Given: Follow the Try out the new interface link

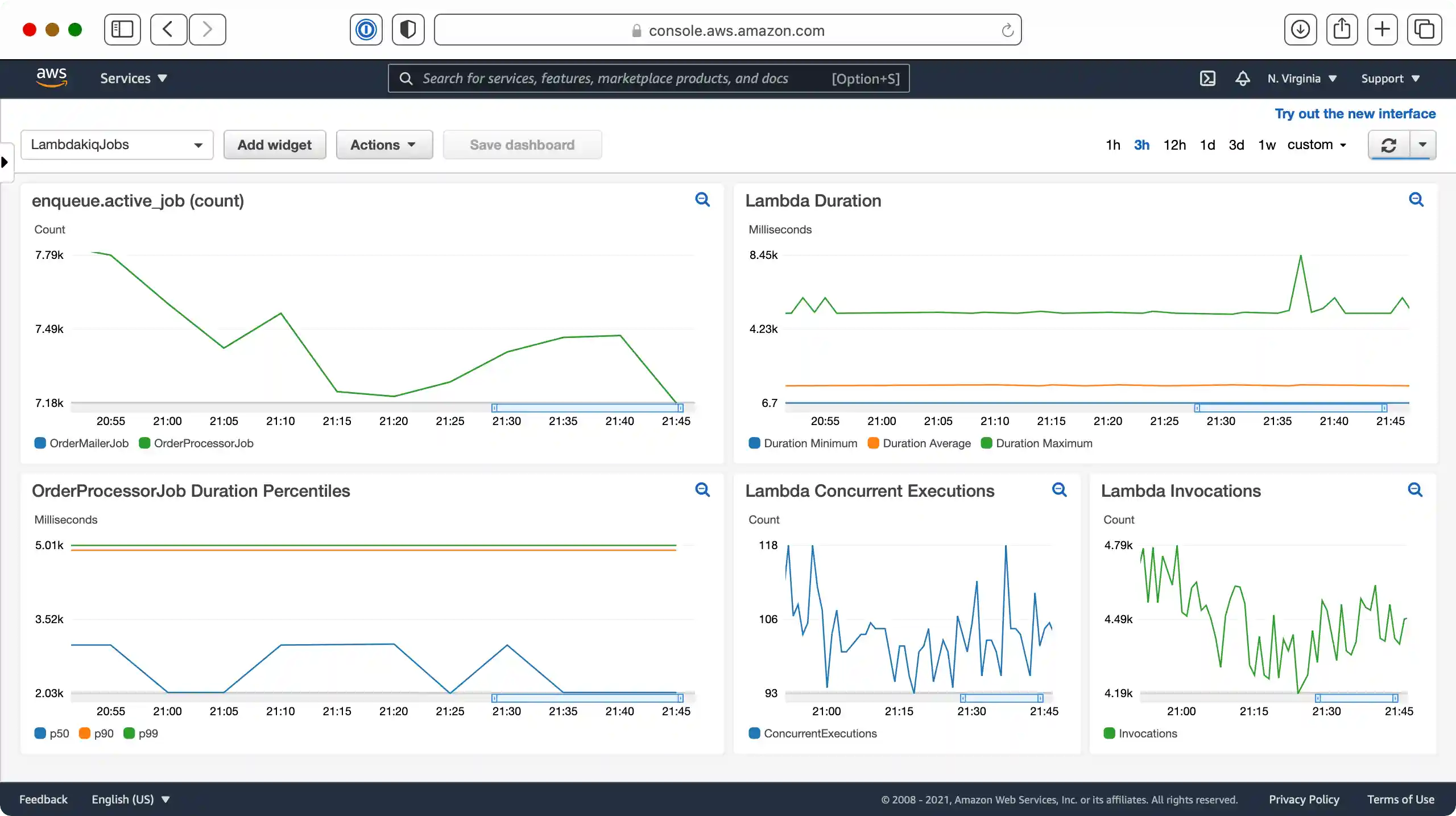Looking at the screenshot, I should pyautogui.click(x=1355, y=113).
